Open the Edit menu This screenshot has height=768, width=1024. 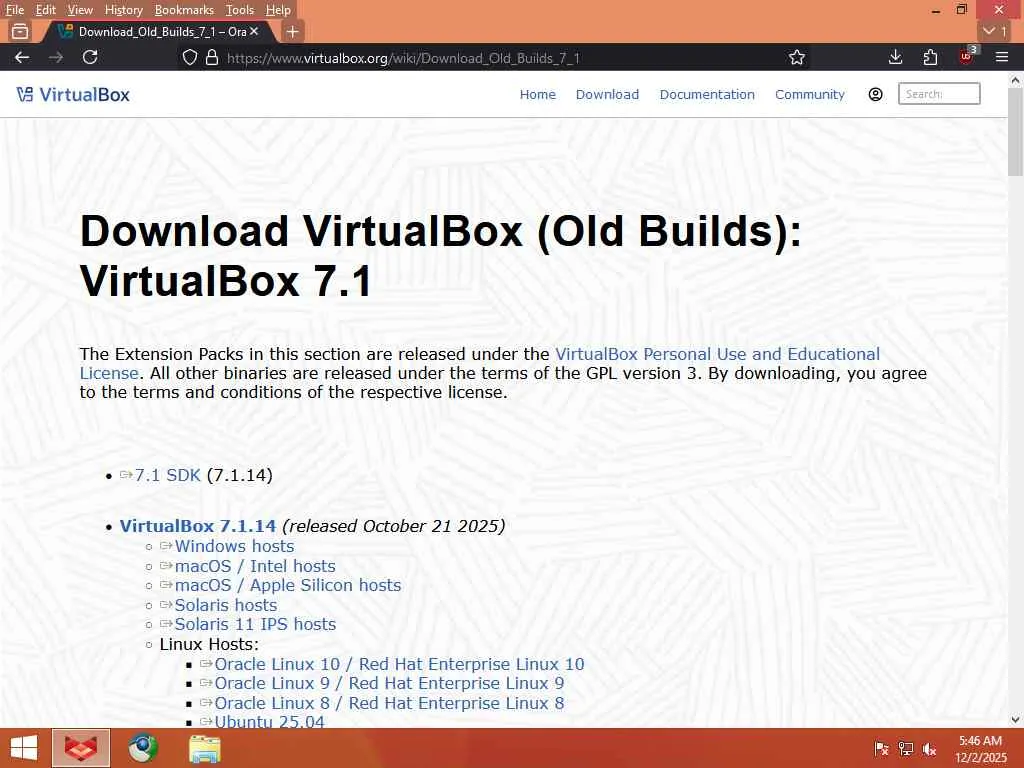click(46, 10)
